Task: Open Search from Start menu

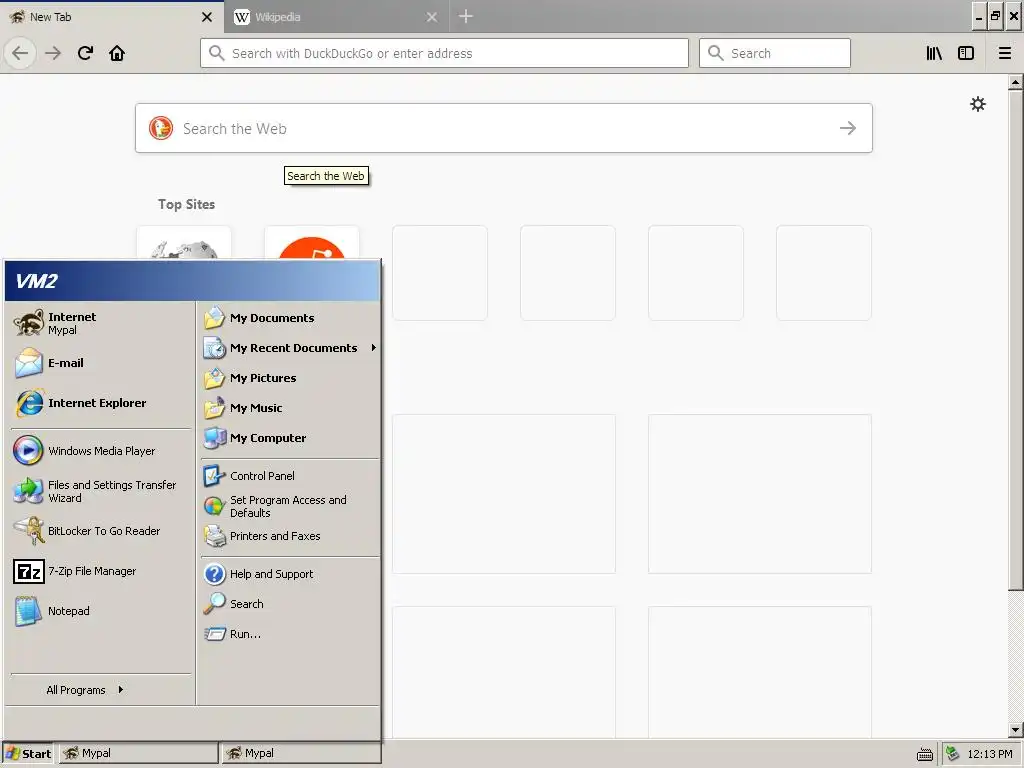Action: [x=289, y=604]
